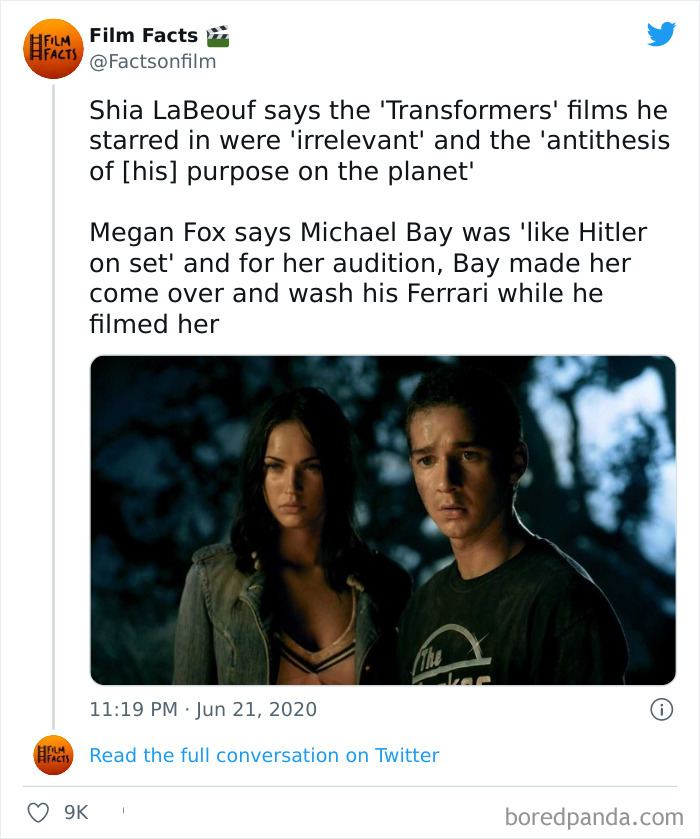Visit the boredpanda.com watermark link

coord(595,813)
